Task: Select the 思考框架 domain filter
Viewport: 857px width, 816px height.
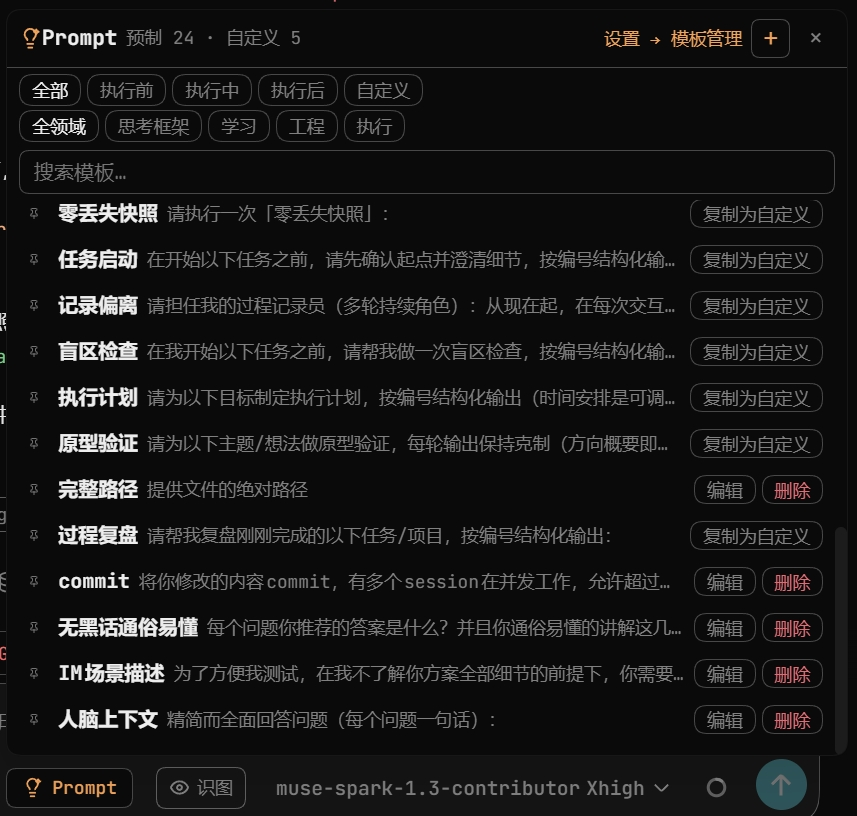Action: pyautogui.click(x=154, y=126)
